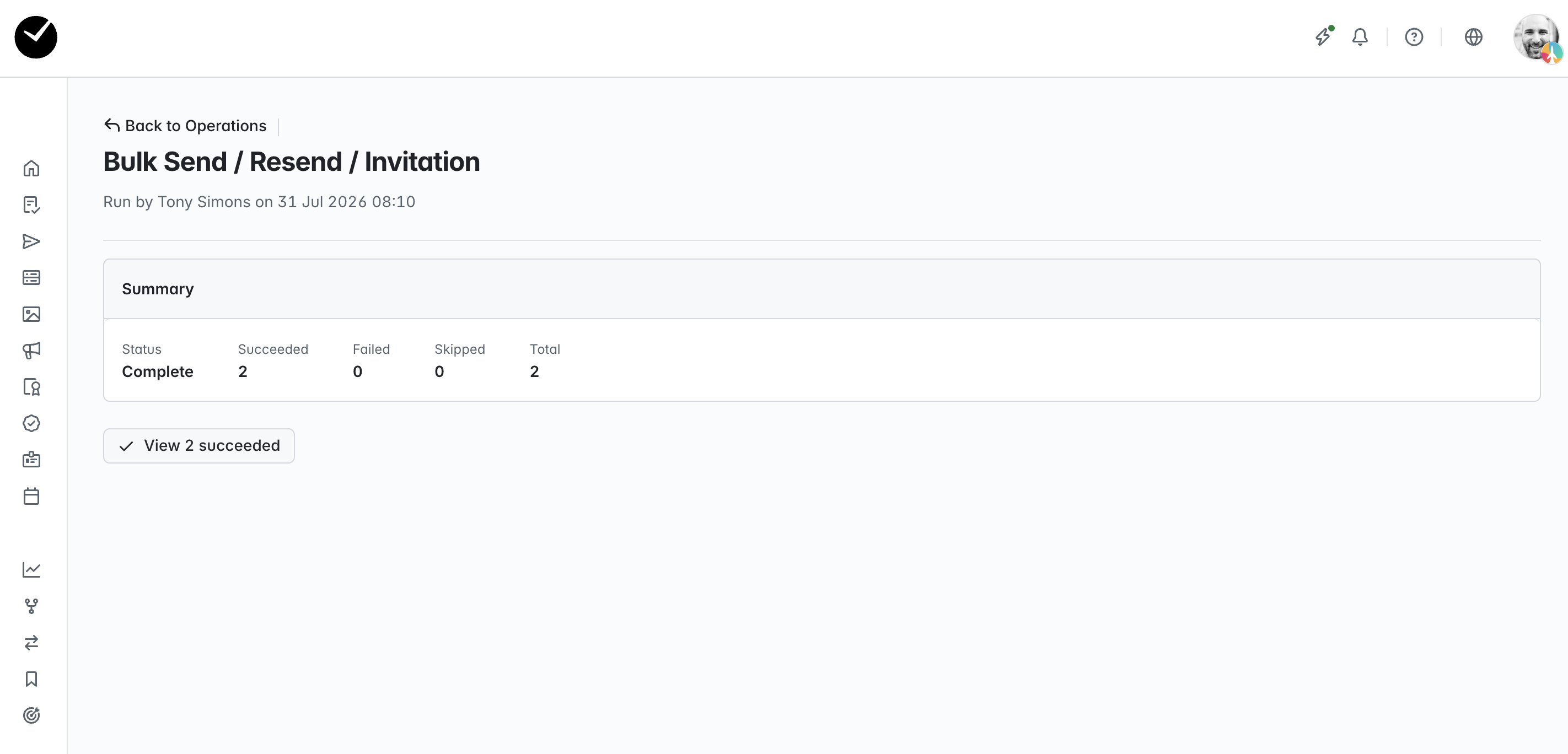Open the lightning bolt activity icon
Screen dimensions: 1568x754
pyautogui.click(x=1323, y=36)
